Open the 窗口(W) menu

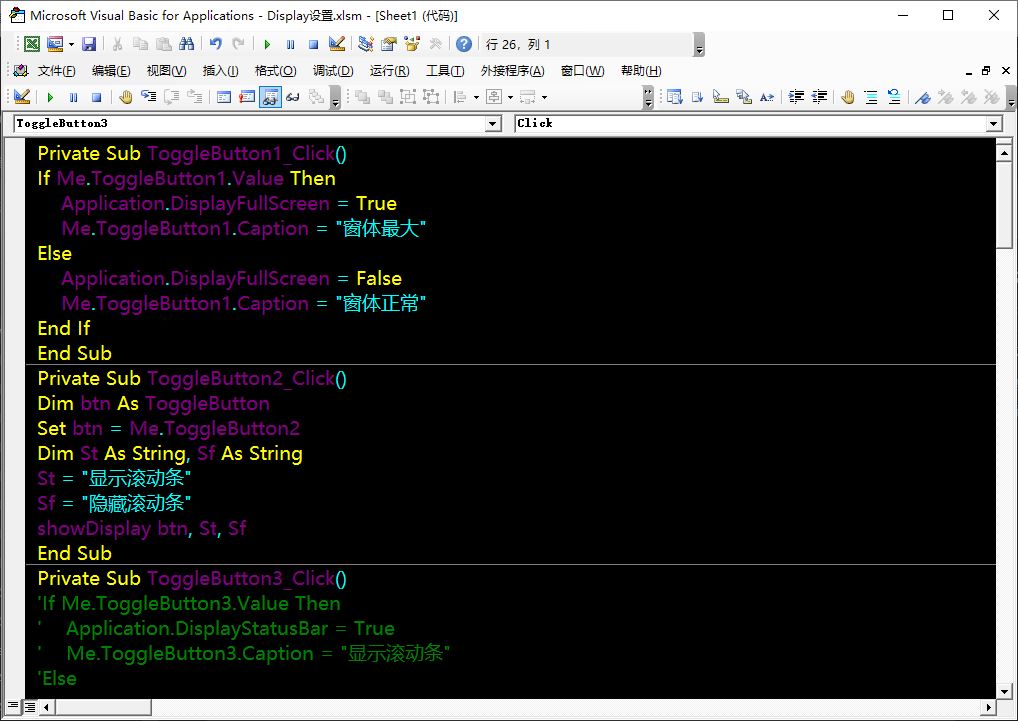point(582,71)
